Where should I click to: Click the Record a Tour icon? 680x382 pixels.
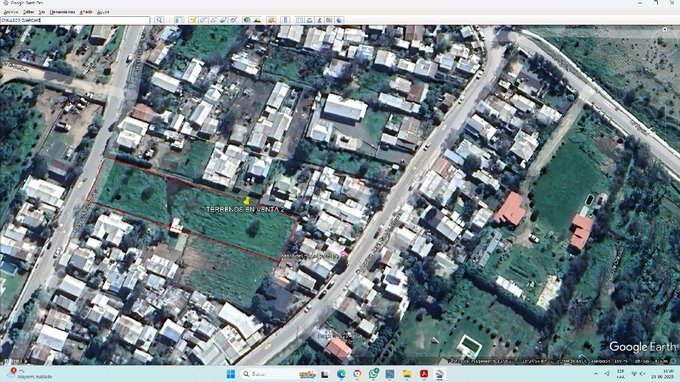[x=233, y=20]
